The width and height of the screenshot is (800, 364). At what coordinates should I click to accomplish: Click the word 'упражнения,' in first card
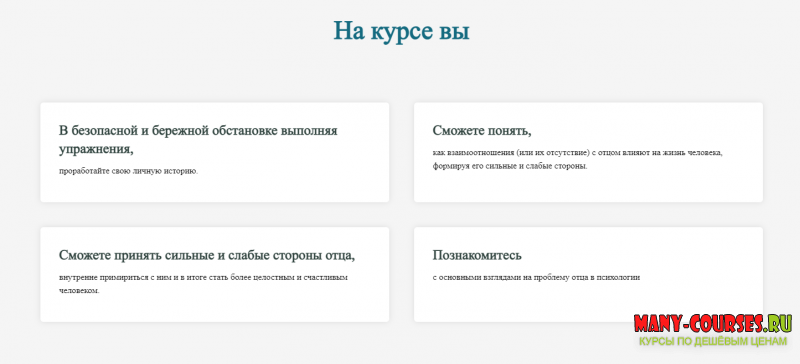point(96,149)
